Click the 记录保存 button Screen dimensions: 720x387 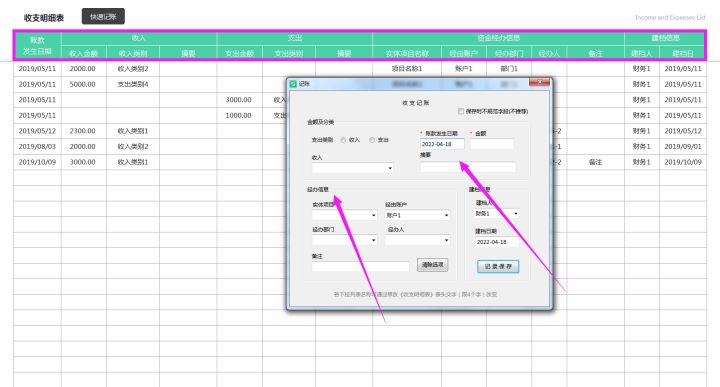tap(498, 266)
